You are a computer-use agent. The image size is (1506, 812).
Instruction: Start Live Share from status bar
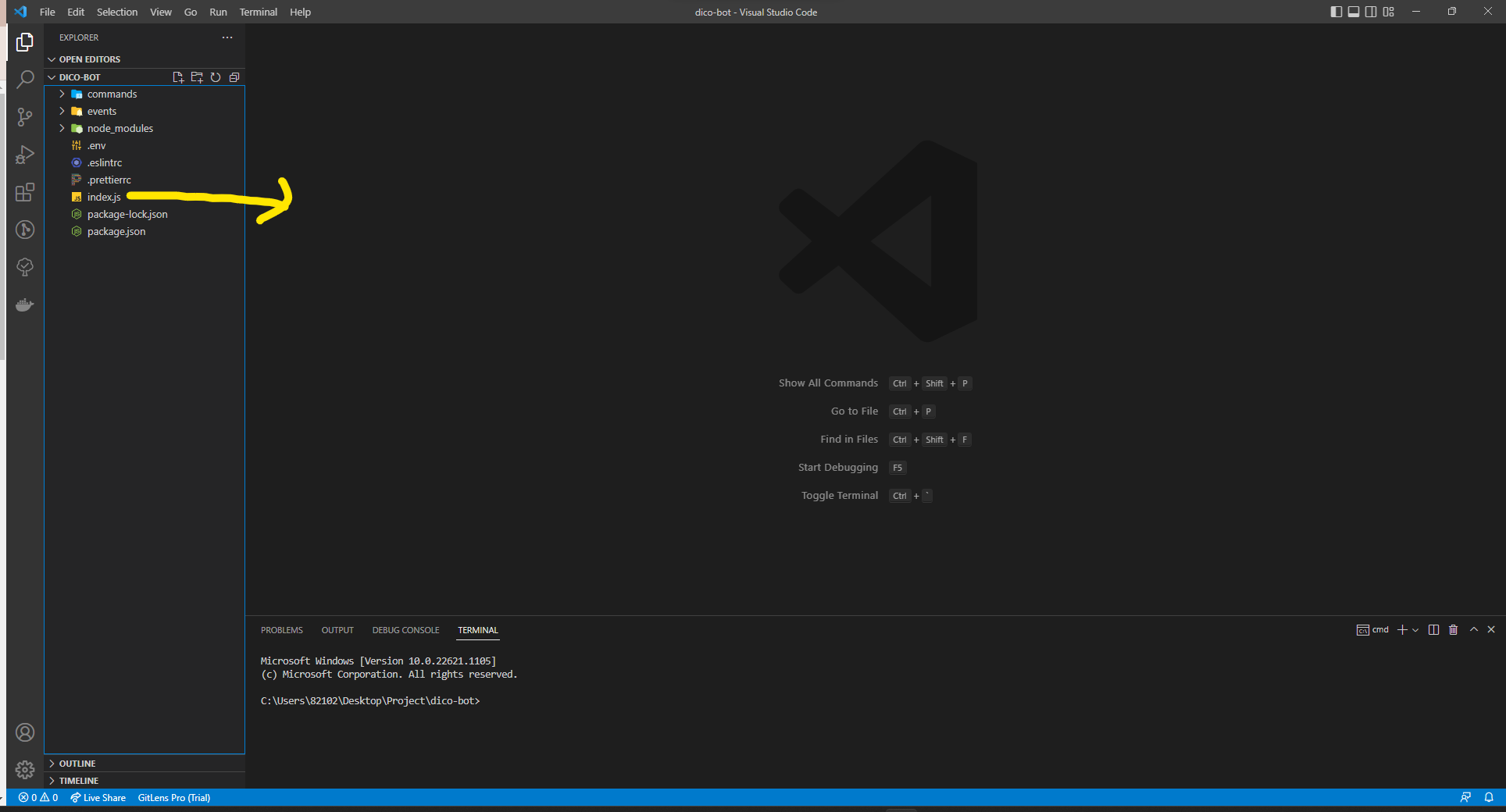coord(98,797)
